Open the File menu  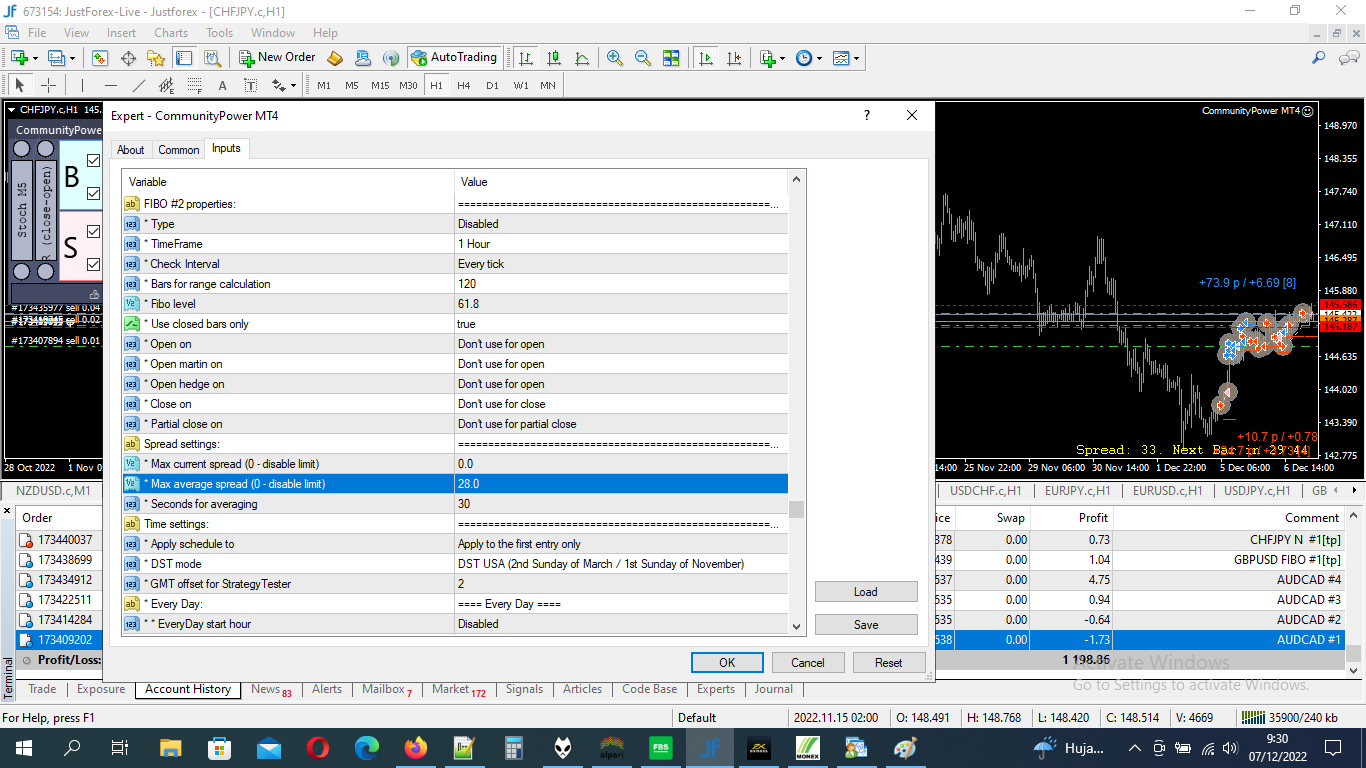tap(37, 32)
